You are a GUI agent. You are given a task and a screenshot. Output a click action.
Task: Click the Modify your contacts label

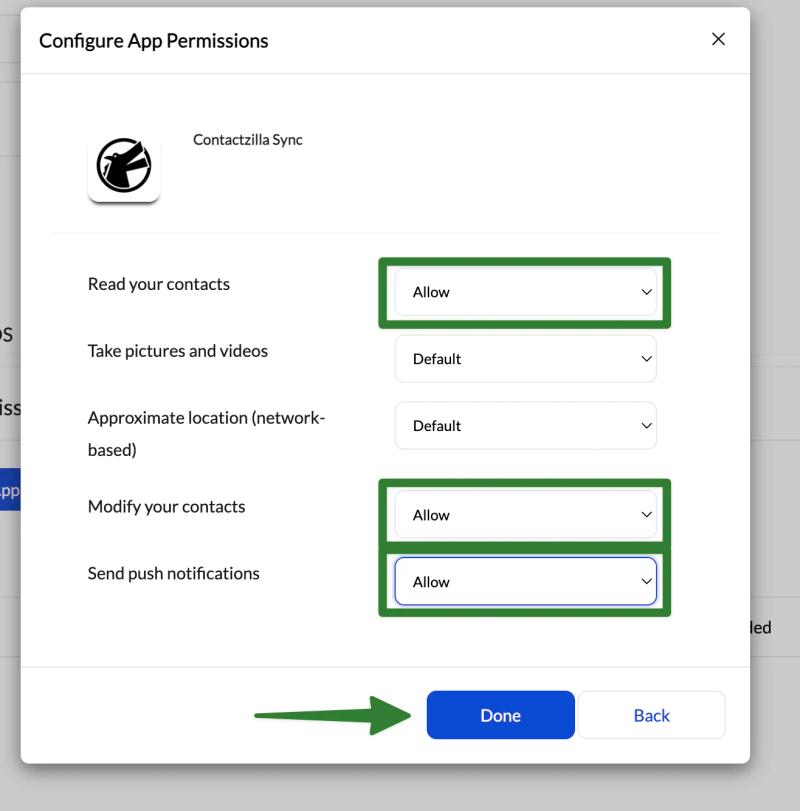166,506
